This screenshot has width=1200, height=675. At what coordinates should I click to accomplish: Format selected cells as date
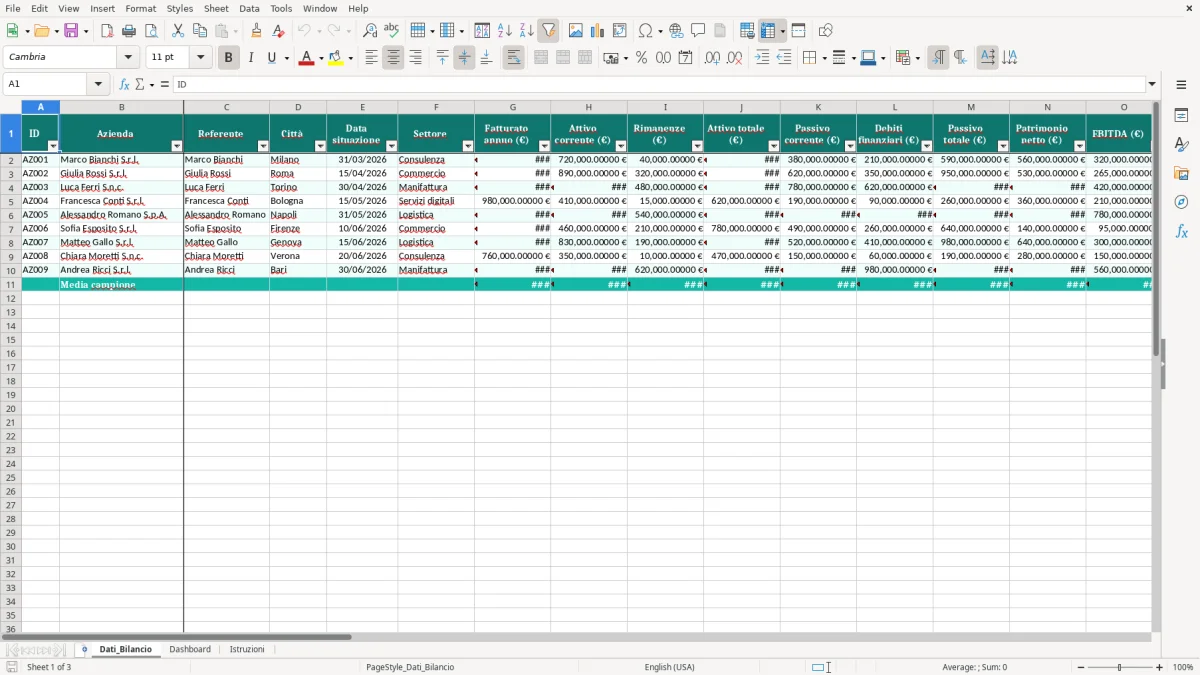685,58
